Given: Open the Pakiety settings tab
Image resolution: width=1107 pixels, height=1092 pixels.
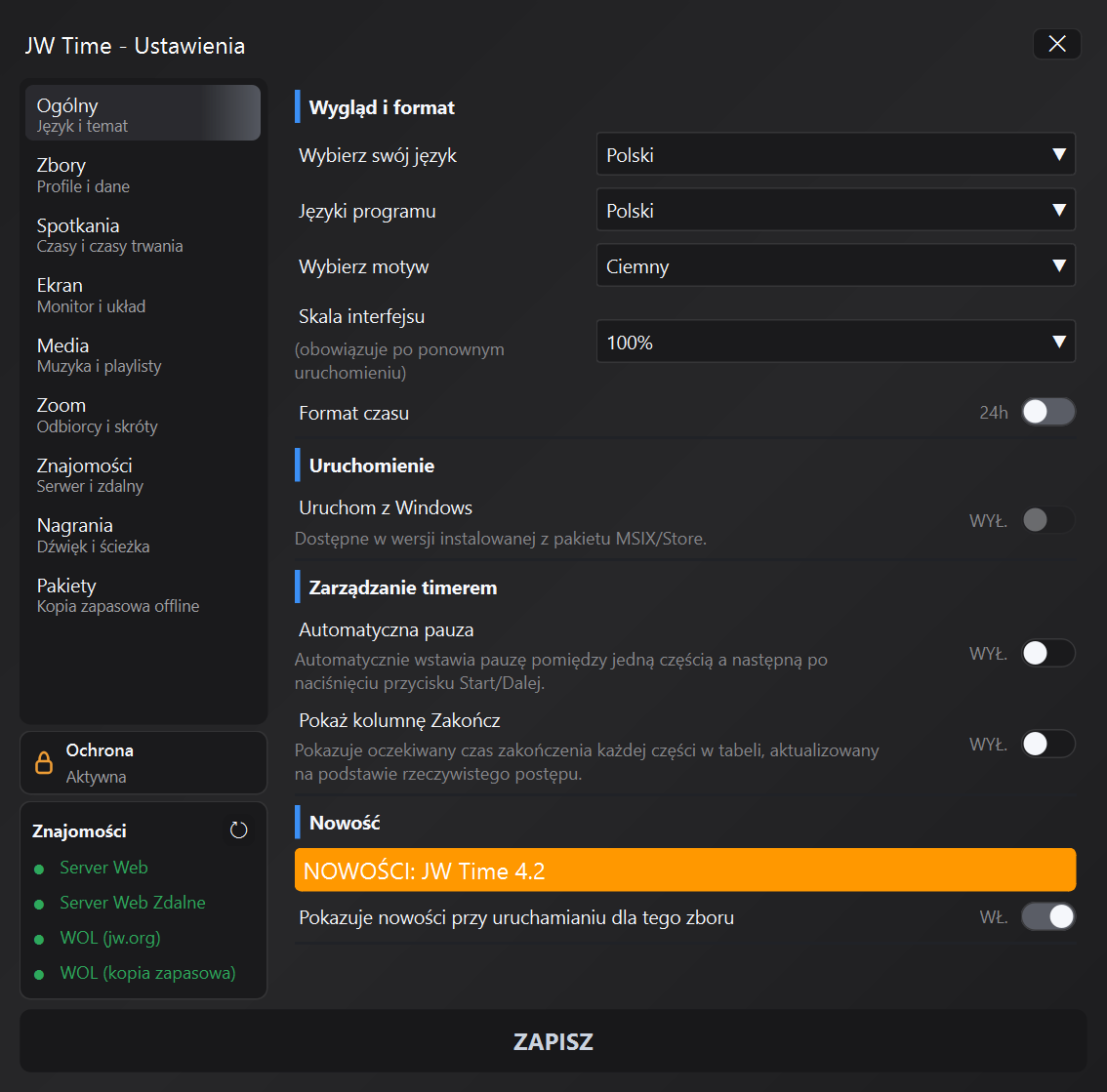Looking at the screenshot, I should click(x=143, y=594).
